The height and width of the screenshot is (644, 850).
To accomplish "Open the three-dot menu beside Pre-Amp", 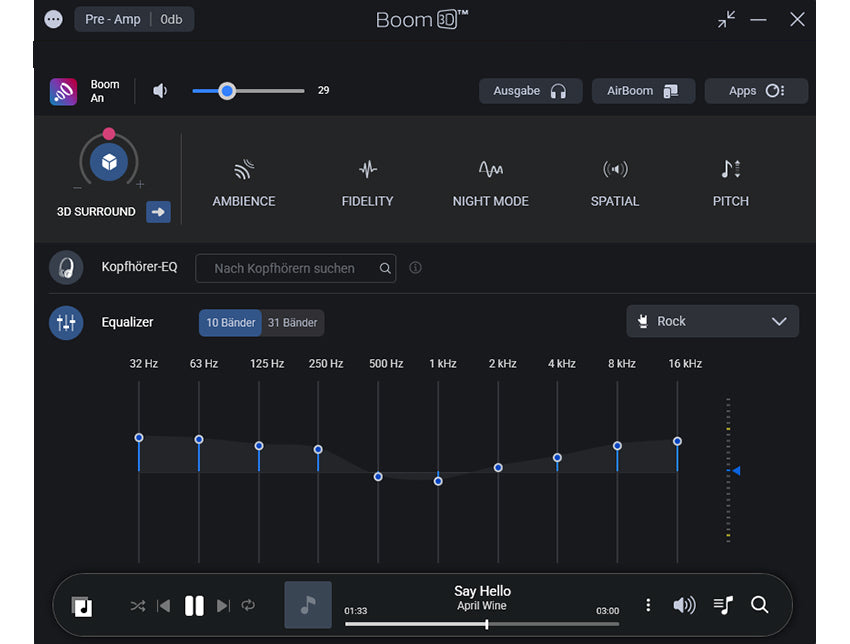I will point(53,20).
